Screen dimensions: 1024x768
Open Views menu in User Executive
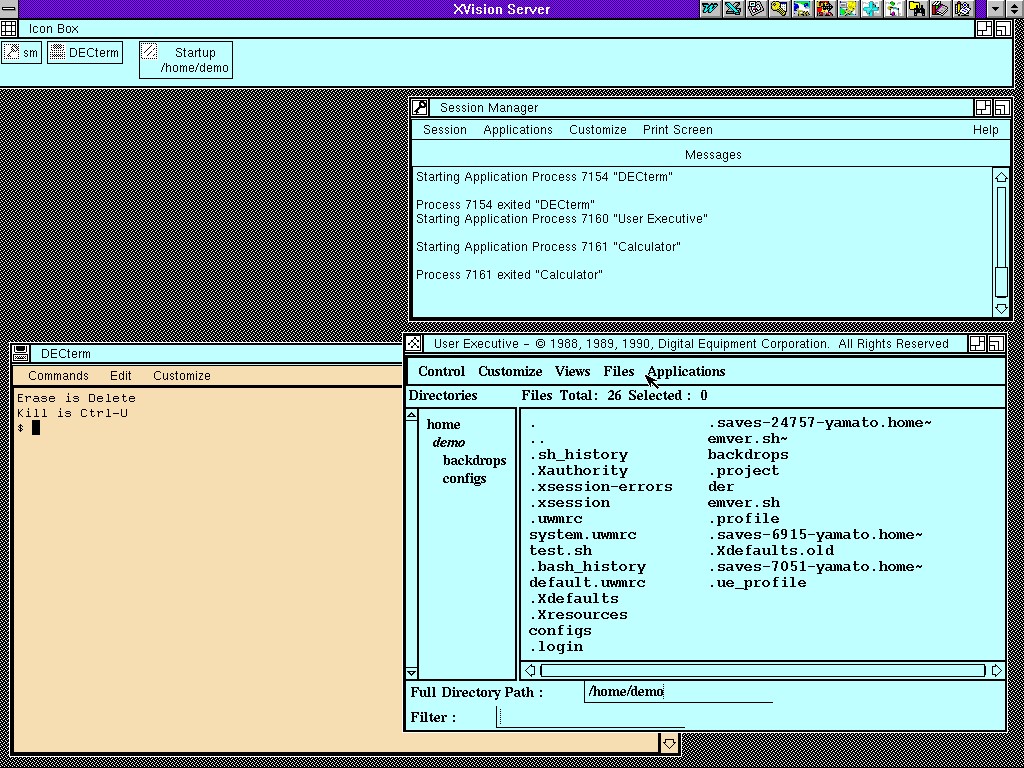point(572,371)
